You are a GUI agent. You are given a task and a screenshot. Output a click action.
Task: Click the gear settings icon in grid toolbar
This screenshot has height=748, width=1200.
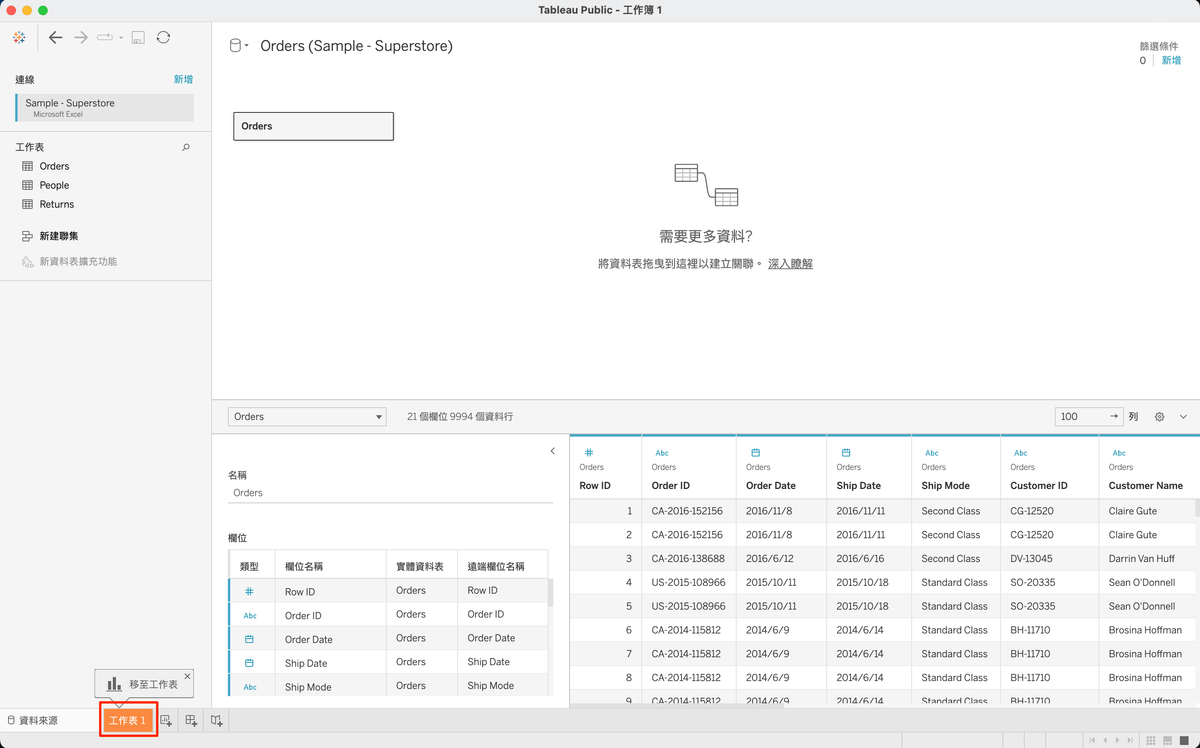tap(1160, 416)
